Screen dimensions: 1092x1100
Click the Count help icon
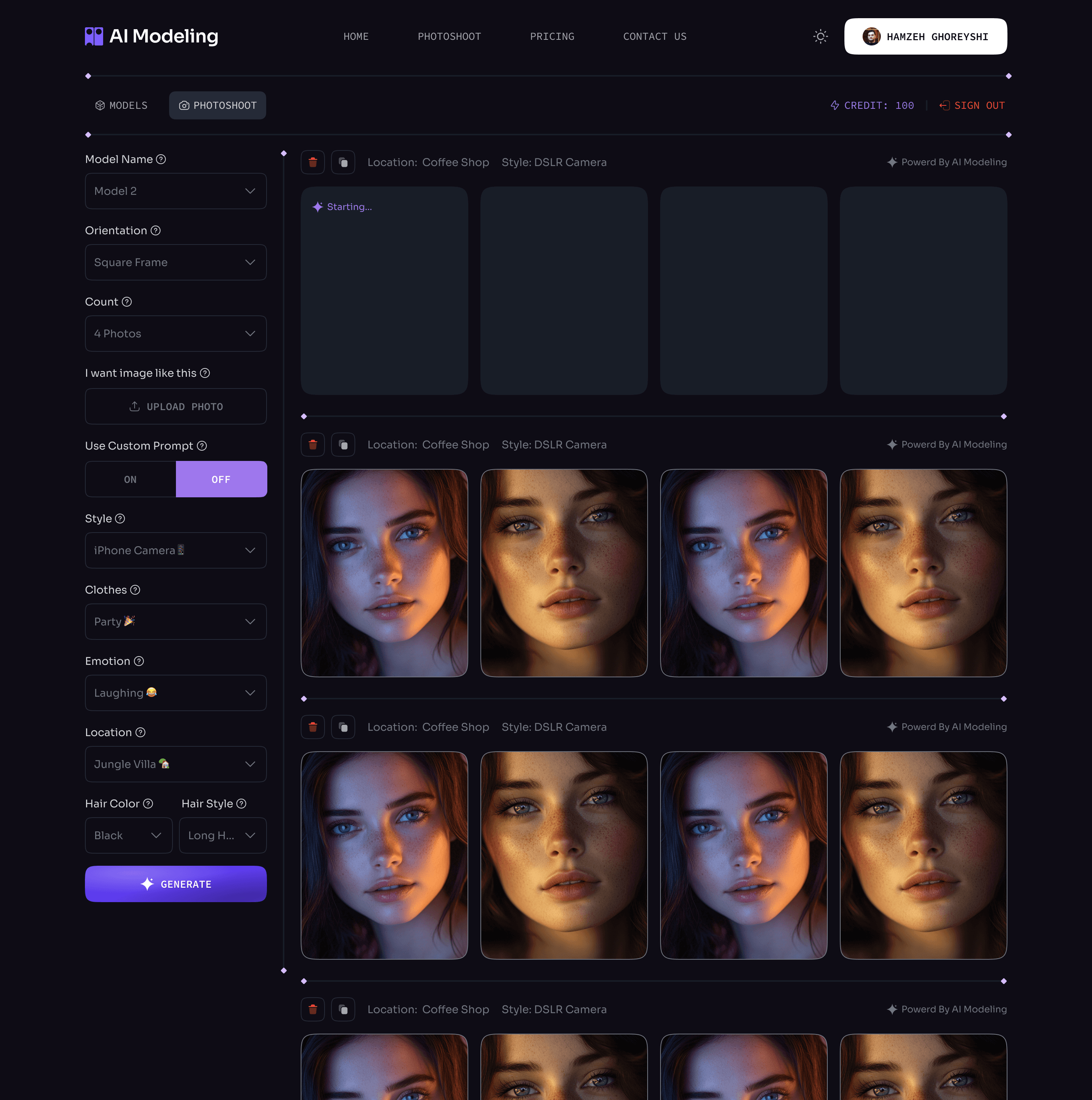(127, 302)
